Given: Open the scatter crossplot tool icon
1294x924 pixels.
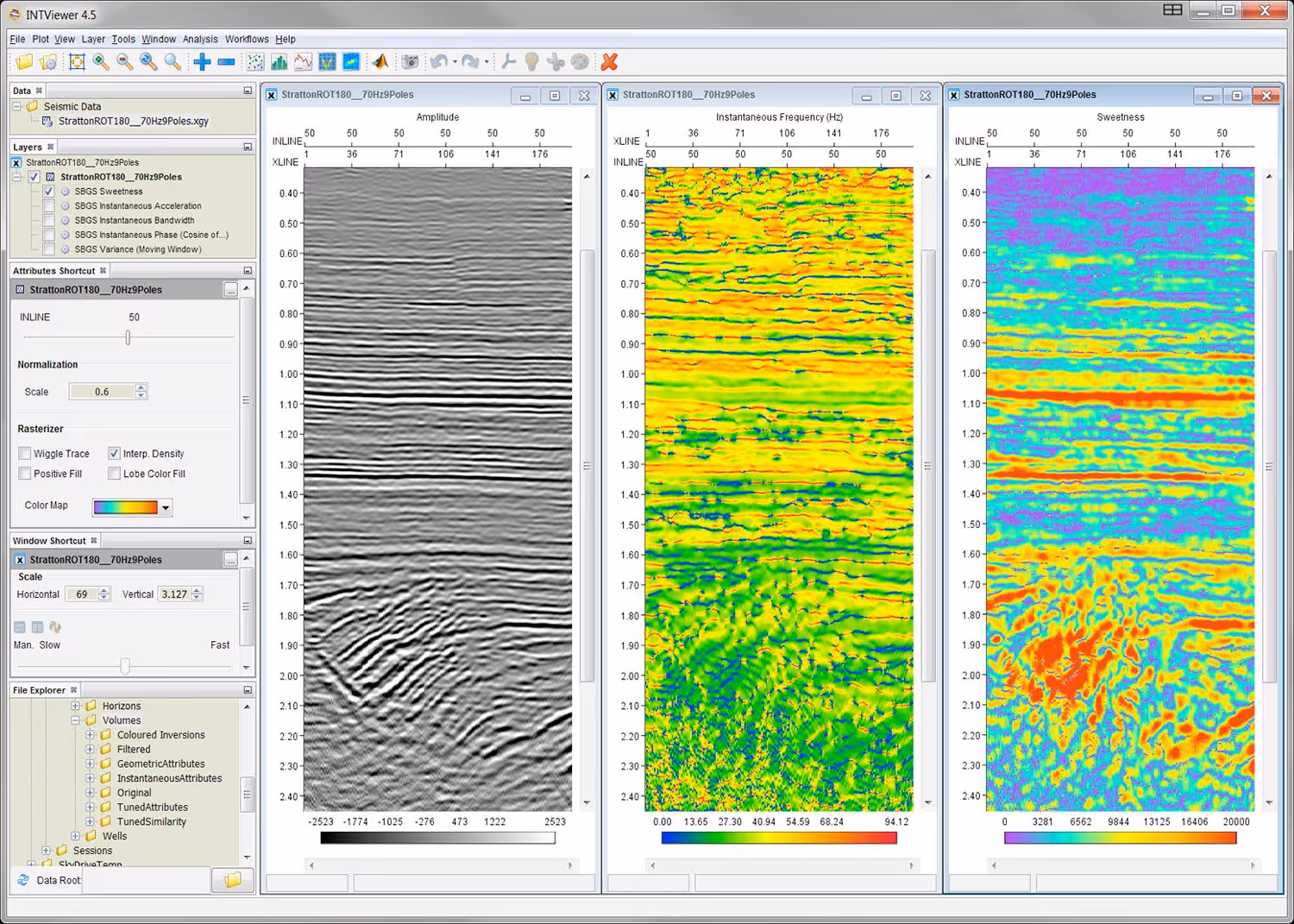Looking at the screenshot, I should click(x=255, y=61).
